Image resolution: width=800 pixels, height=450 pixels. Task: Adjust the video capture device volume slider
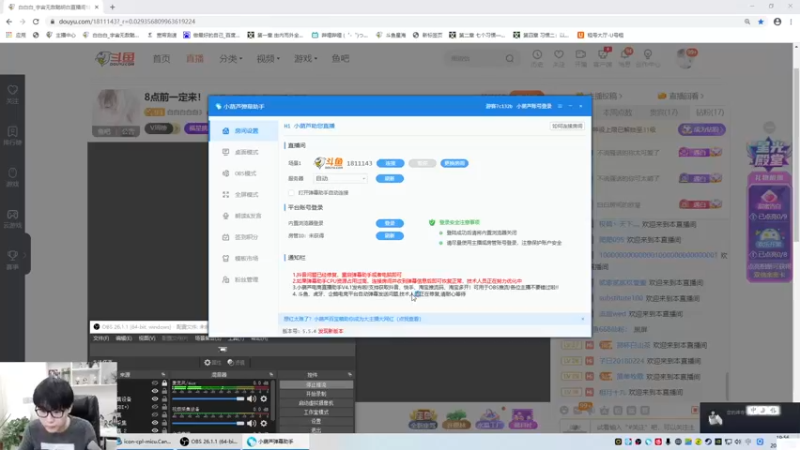[208, 423]
